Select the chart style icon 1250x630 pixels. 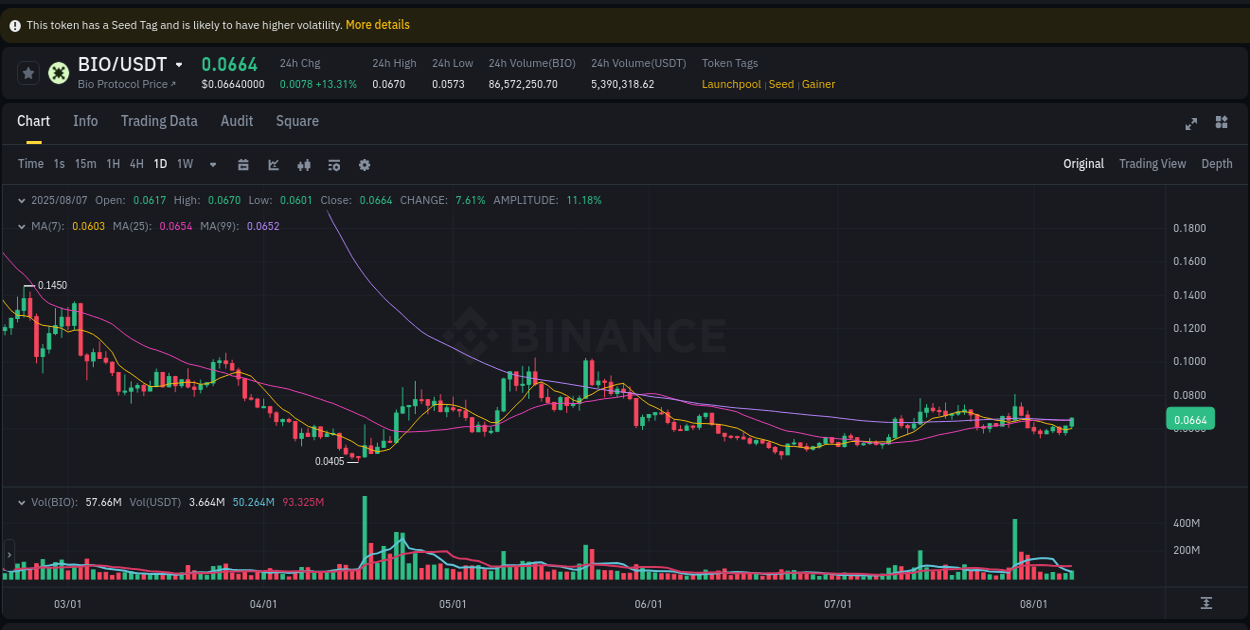(x=274, y=164)
